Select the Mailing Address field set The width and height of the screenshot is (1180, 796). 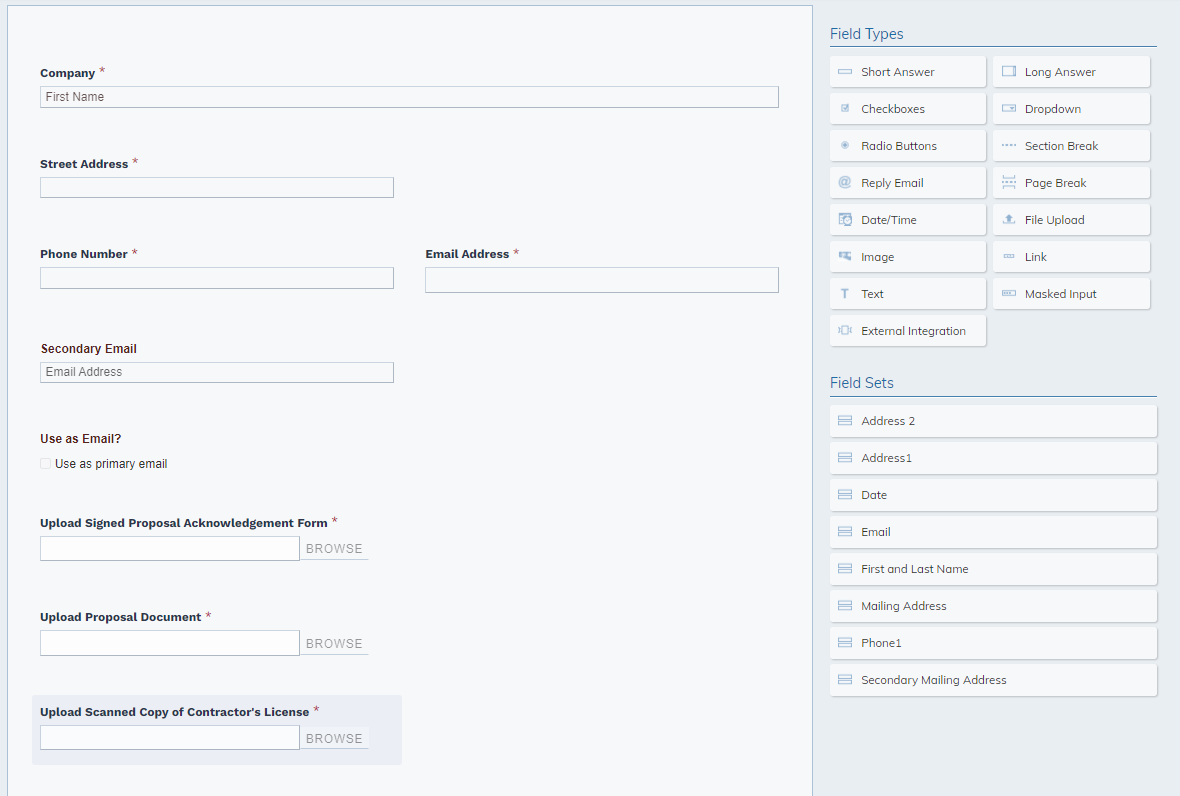pos(993,606)
